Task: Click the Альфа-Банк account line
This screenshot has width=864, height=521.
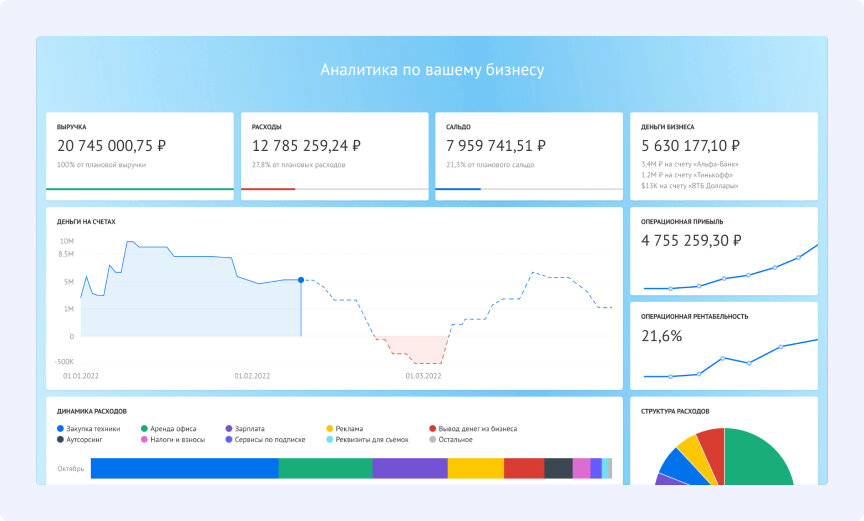Action: [689, 164]
